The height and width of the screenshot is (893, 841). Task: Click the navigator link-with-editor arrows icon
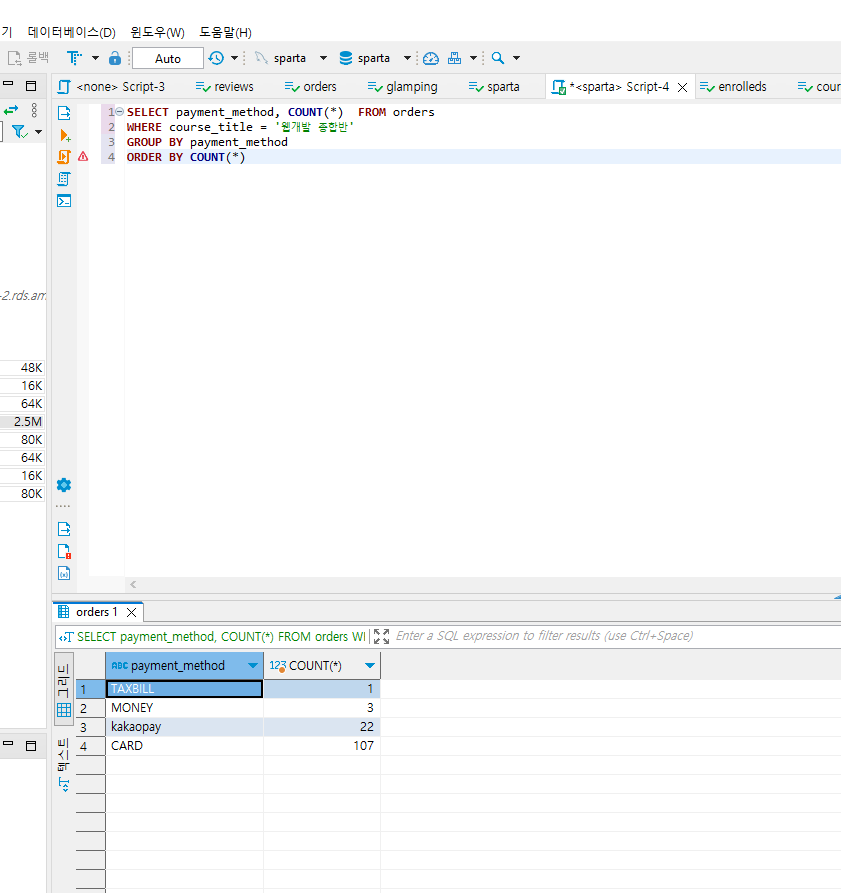point(11,109)
